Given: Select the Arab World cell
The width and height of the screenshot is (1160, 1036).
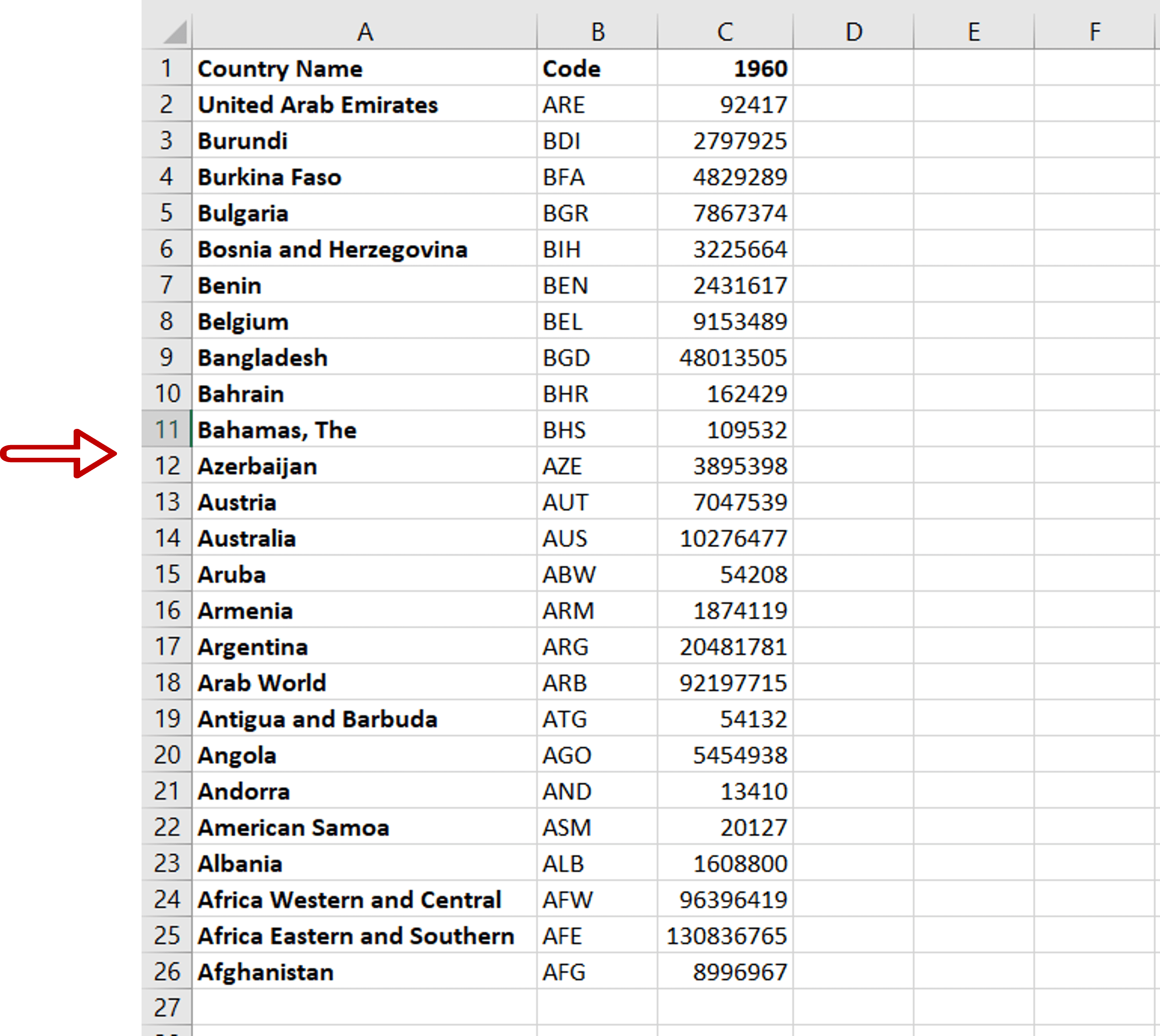Looking at the screenshot, I should tap(365, 682).
